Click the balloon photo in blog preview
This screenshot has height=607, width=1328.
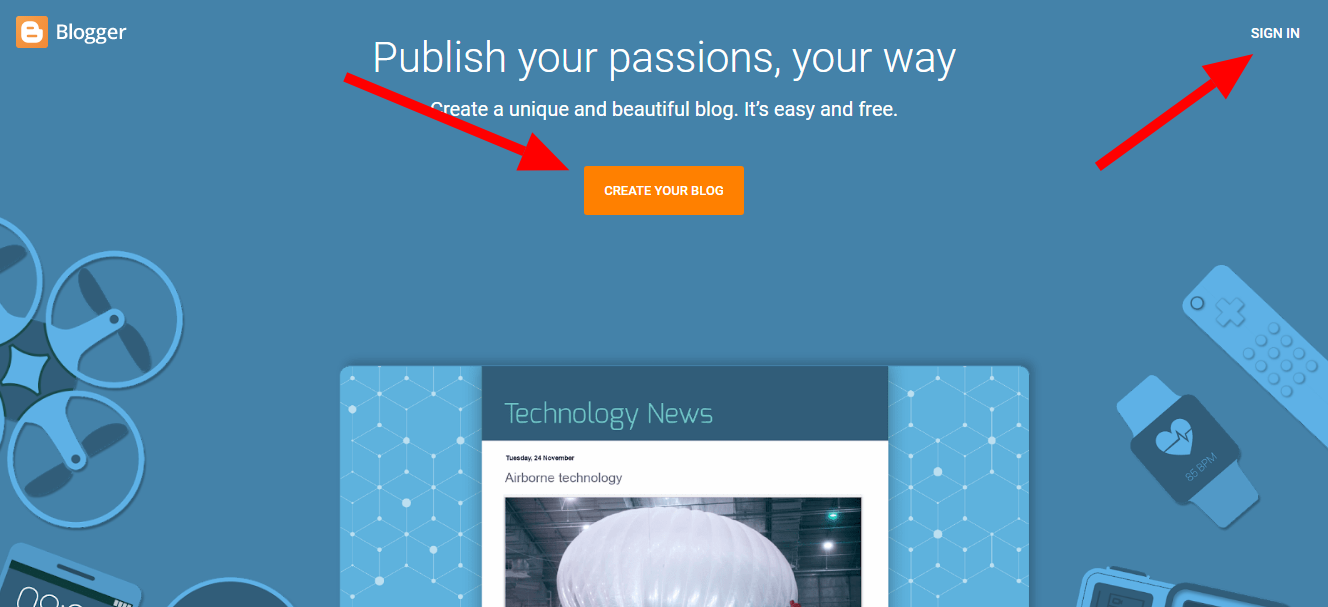[683, 552]
